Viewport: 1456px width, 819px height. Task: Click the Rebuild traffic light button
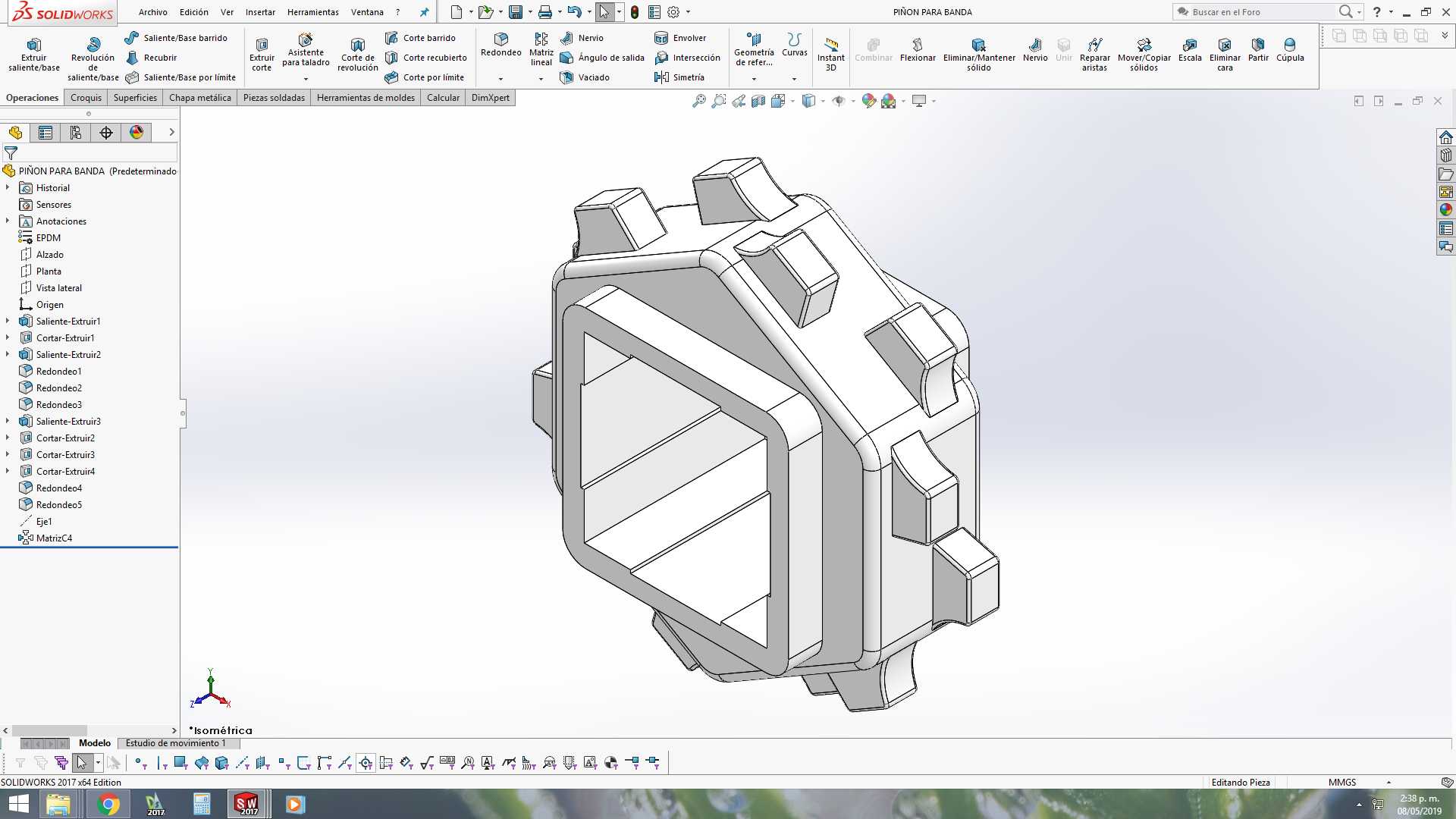coord(635,12)
